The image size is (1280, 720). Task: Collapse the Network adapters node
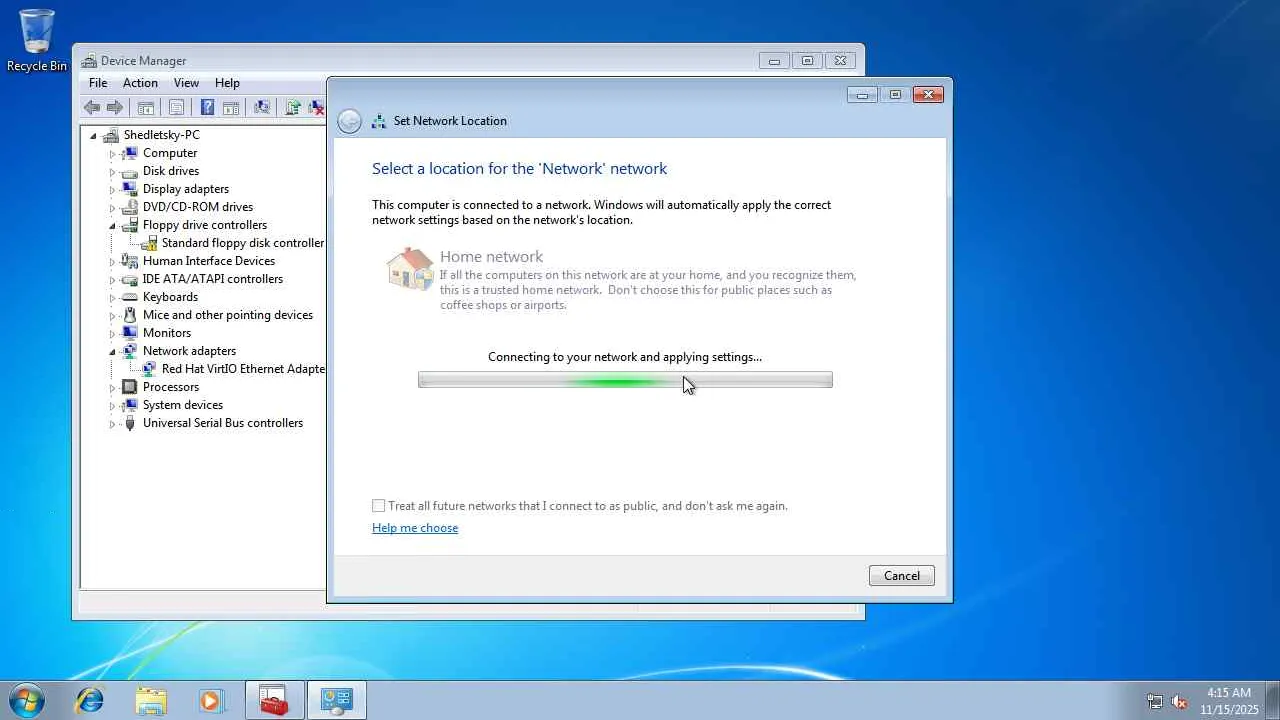click(x=112, y=352)
